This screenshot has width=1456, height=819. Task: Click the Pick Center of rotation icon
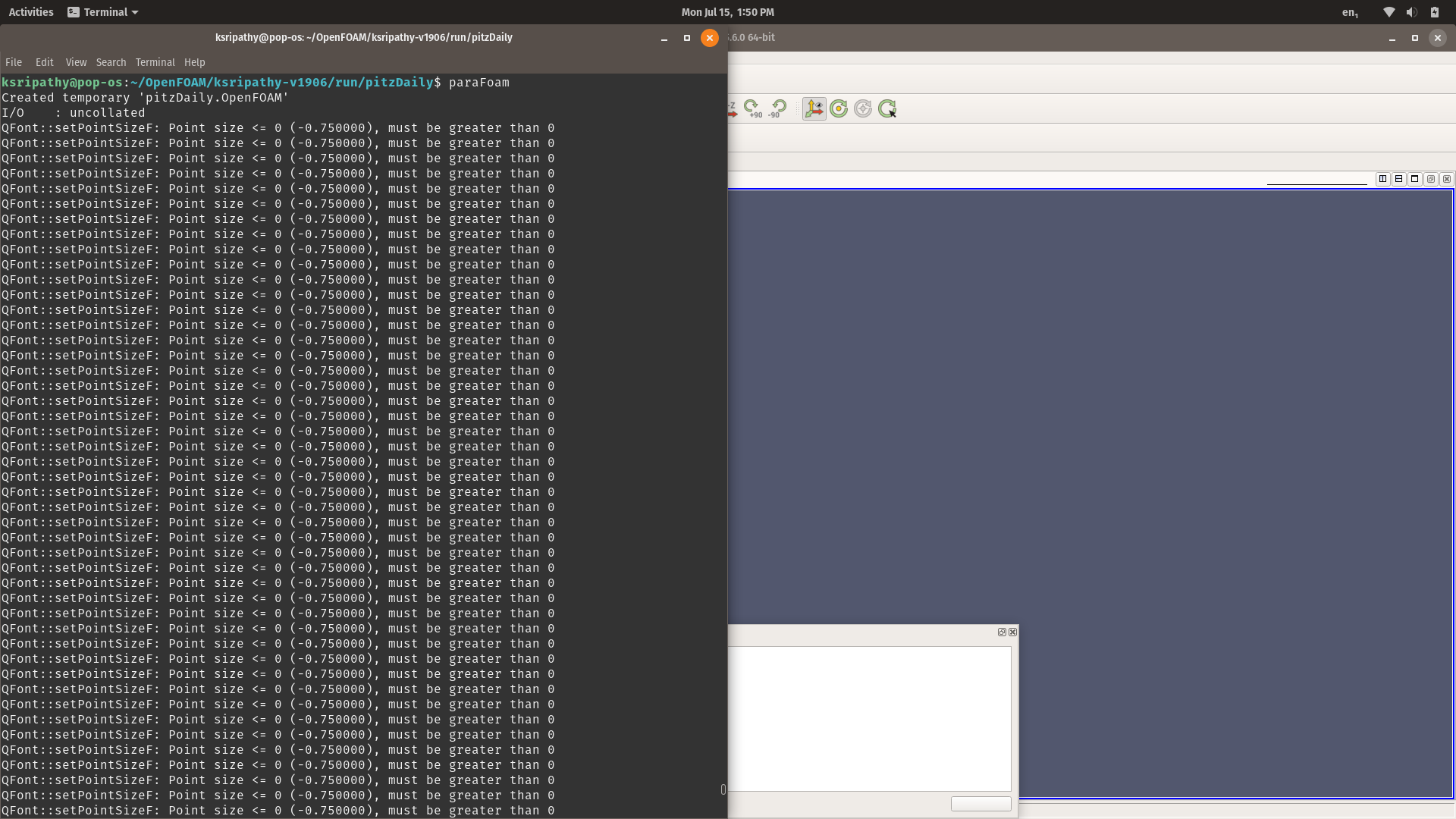(887, 108)
